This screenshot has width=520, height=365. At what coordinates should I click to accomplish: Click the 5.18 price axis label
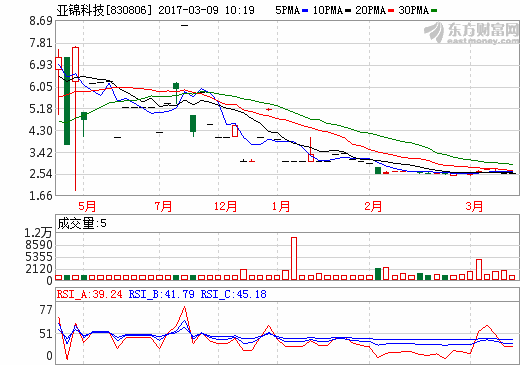click(x=41, y=109)
